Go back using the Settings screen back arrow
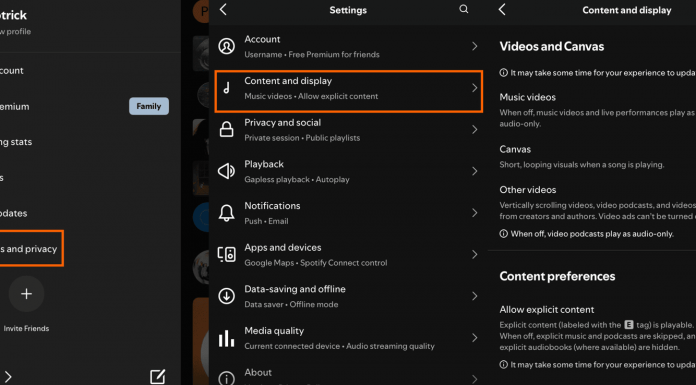The width and height of the screenshot is (696, 385). (x=223, y=9)
